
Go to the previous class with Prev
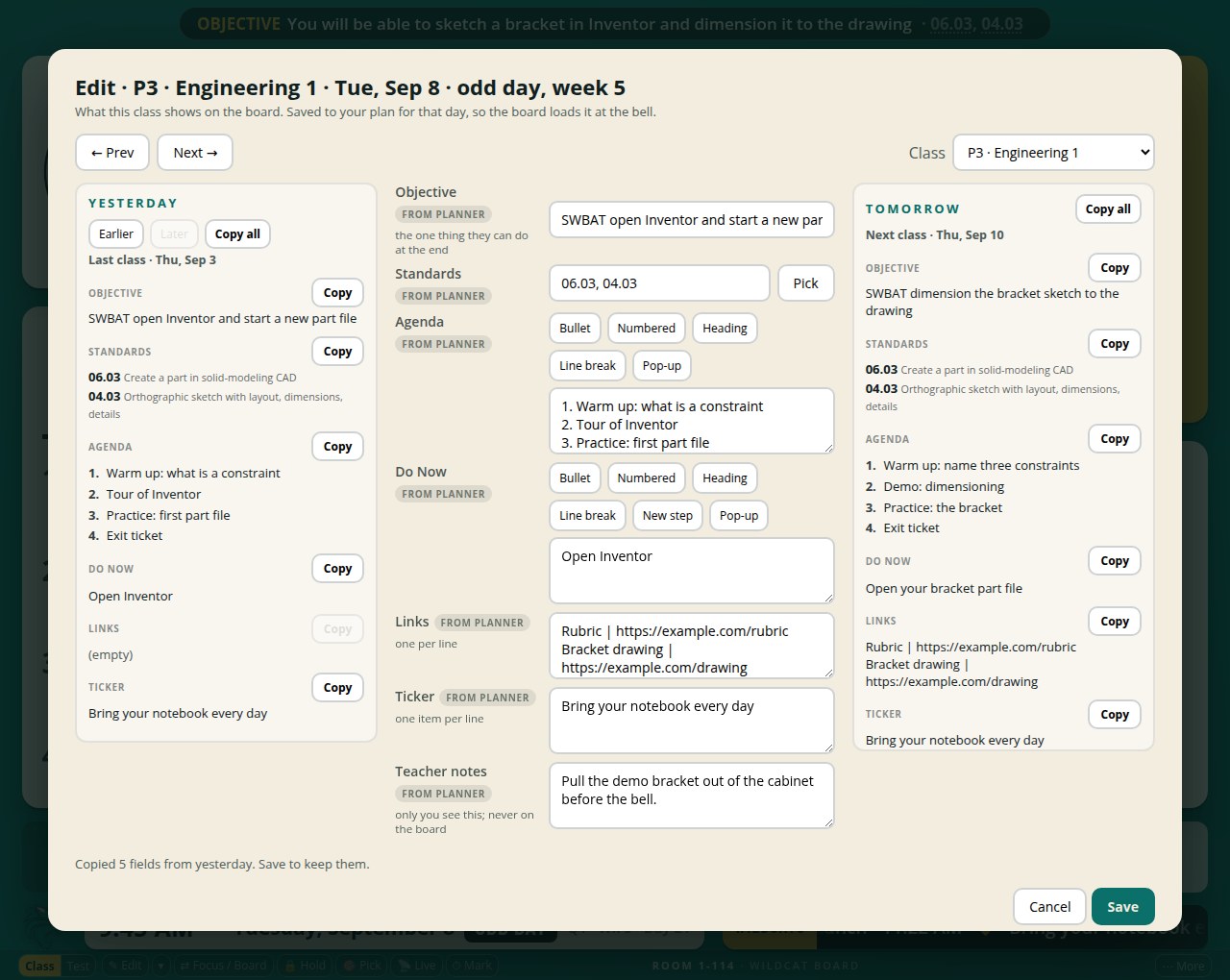[x=112, y=153]
